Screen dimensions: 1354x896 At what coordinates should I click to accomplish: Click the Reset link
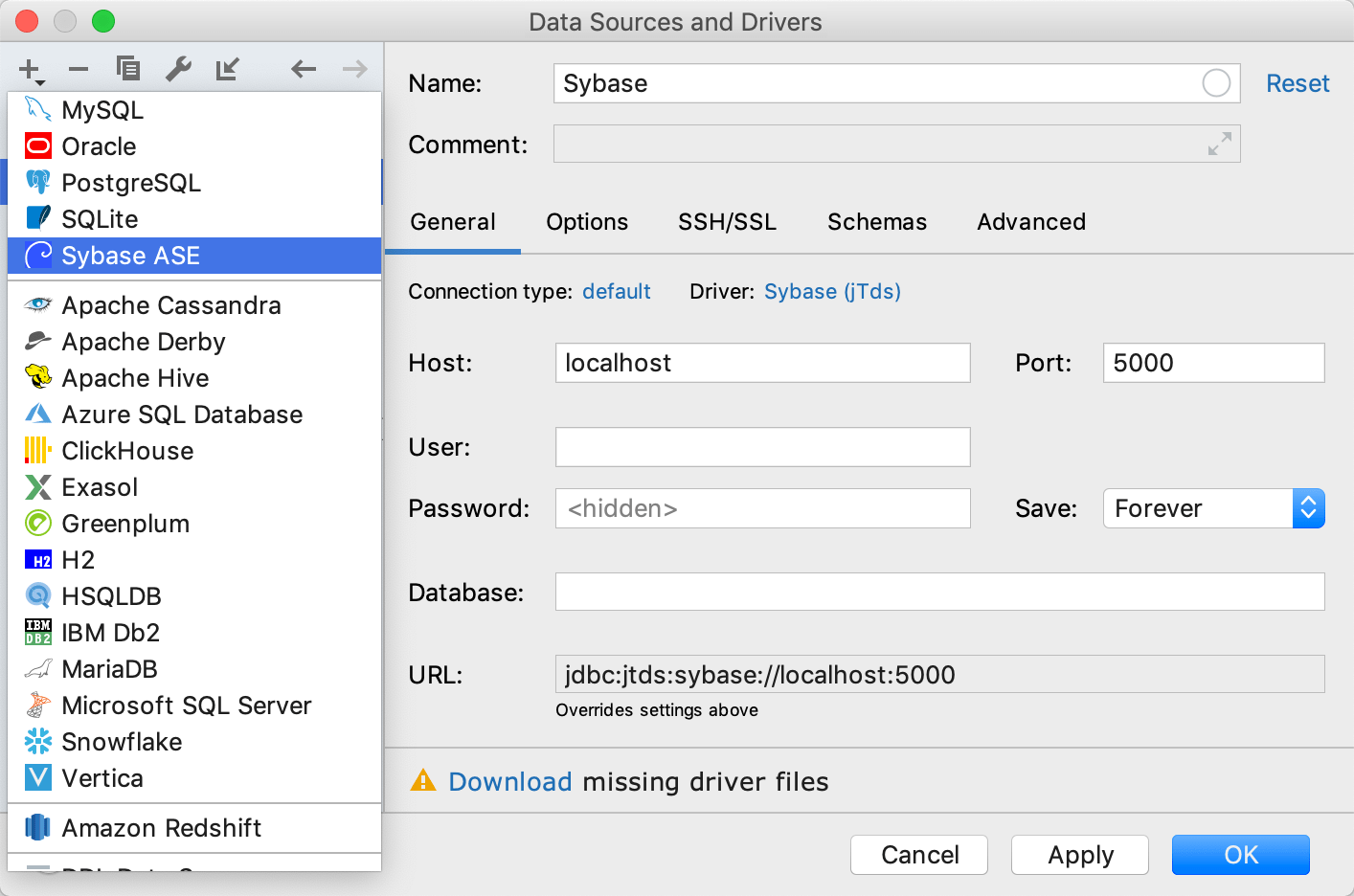(1298, 83)
